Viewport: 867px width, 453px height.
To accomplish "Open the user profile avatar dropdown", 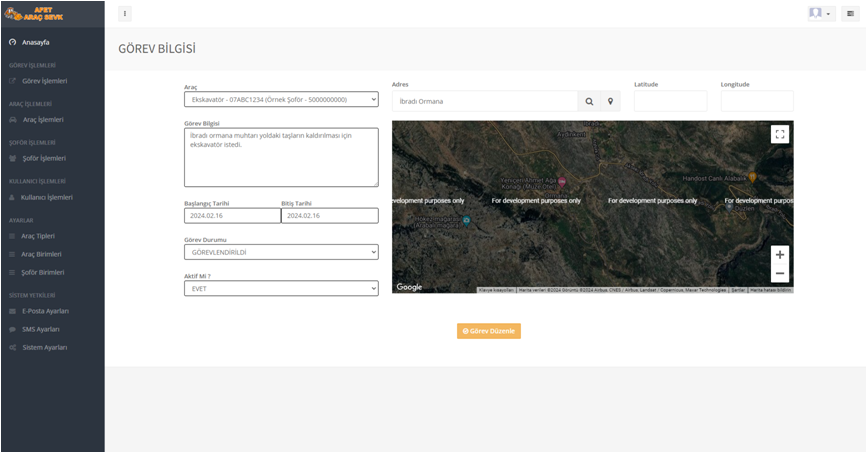I will click(x=821, y=14).
